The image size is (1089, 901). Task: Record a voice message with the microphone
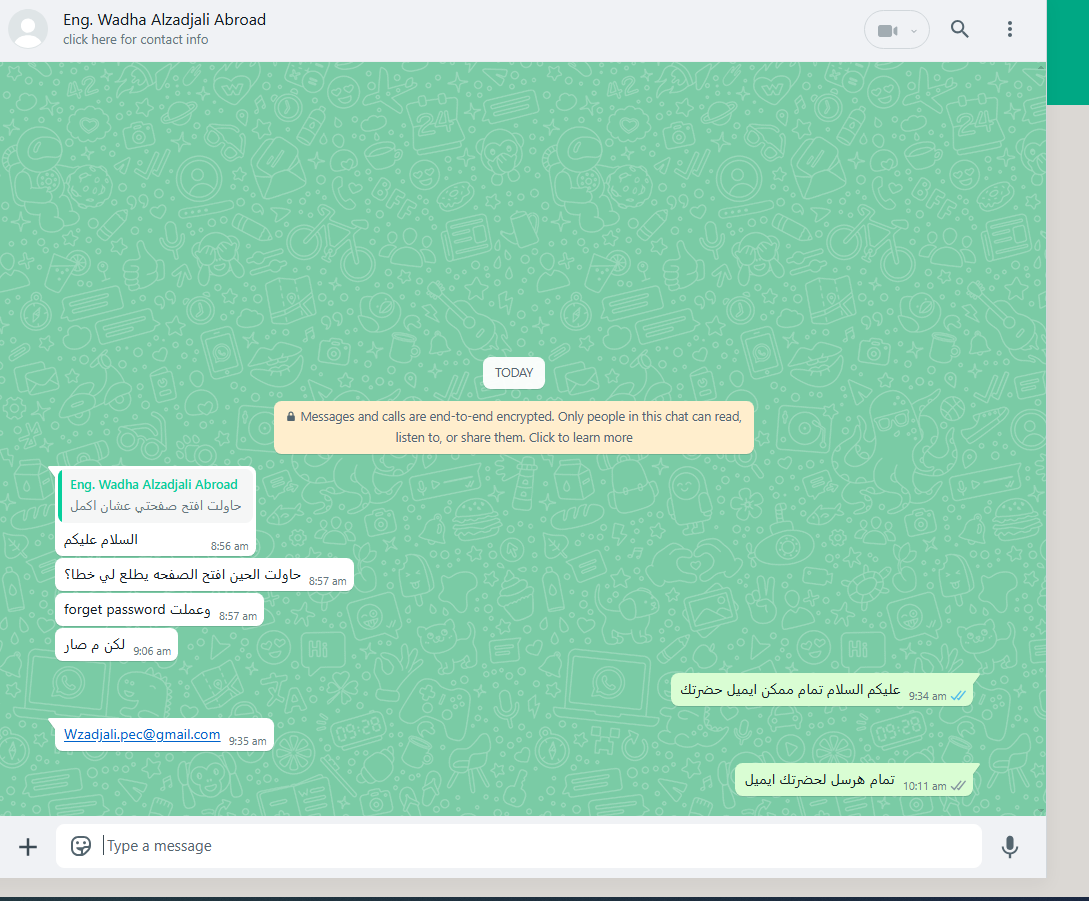[1009, 846]
